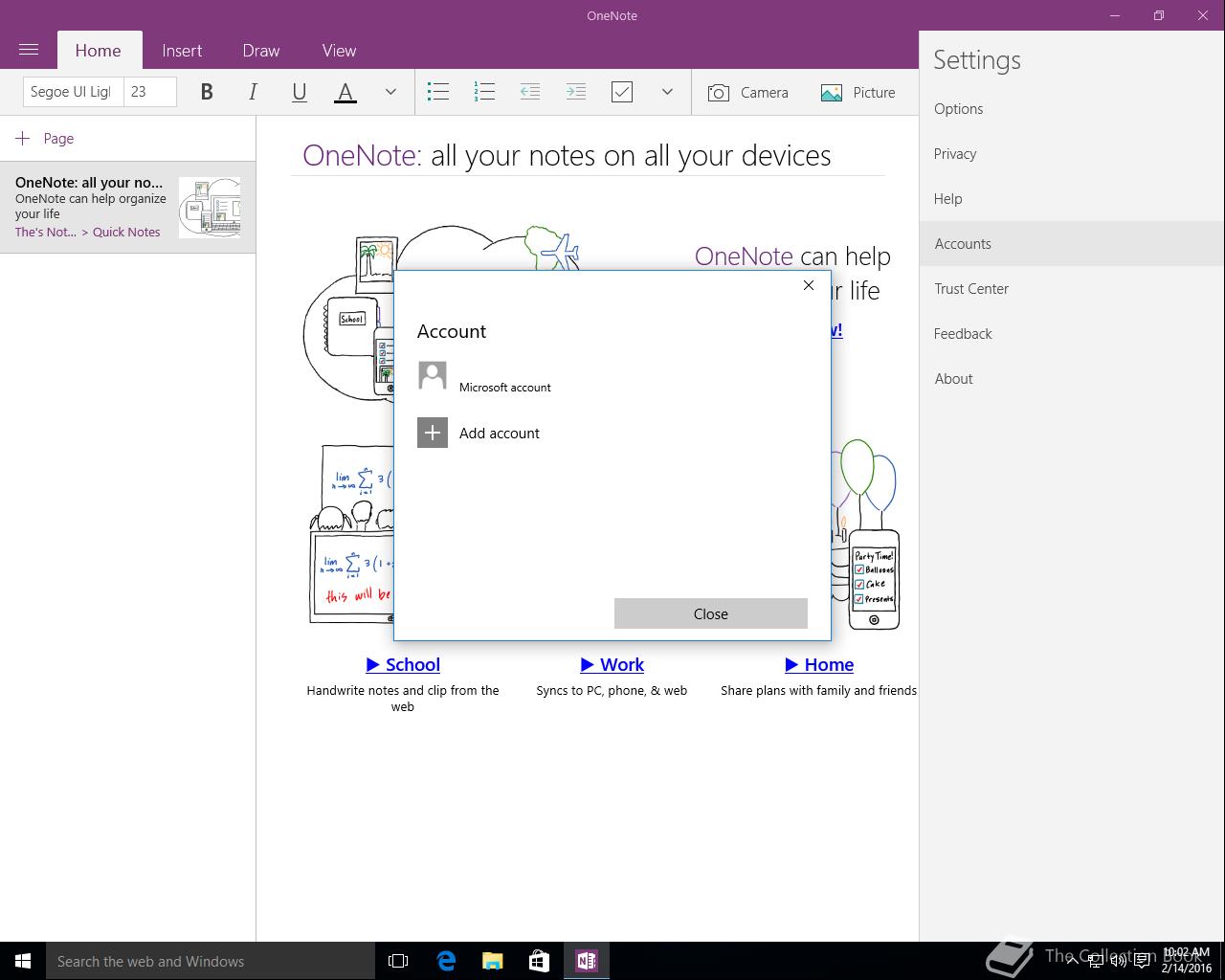
Task: Add a new Page
Action: coord(45,139)
